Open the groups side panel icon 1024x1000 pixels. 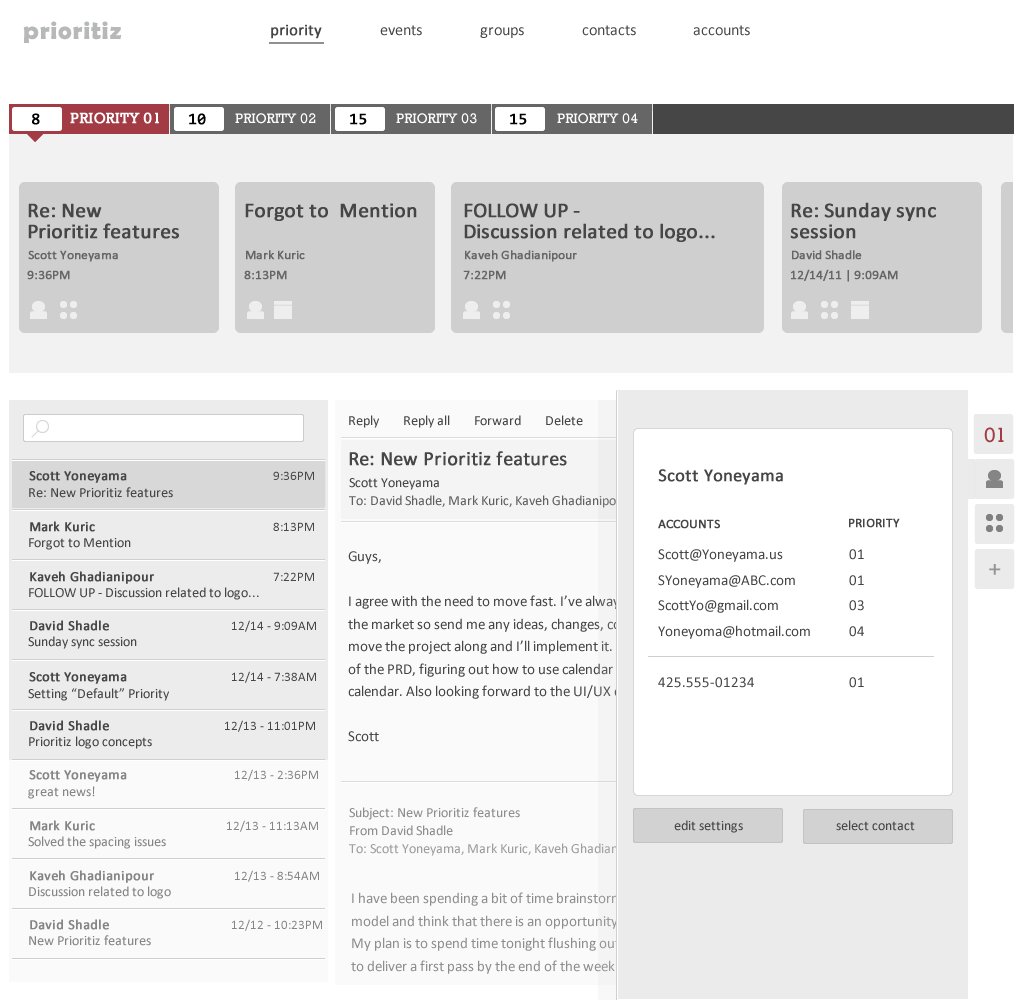click(x=994, y=523)
